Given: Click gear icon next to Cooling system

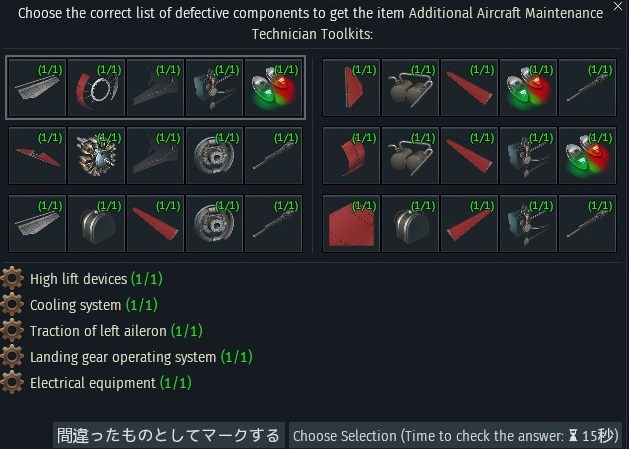Looking at the screenshot, I should [14, 305].
